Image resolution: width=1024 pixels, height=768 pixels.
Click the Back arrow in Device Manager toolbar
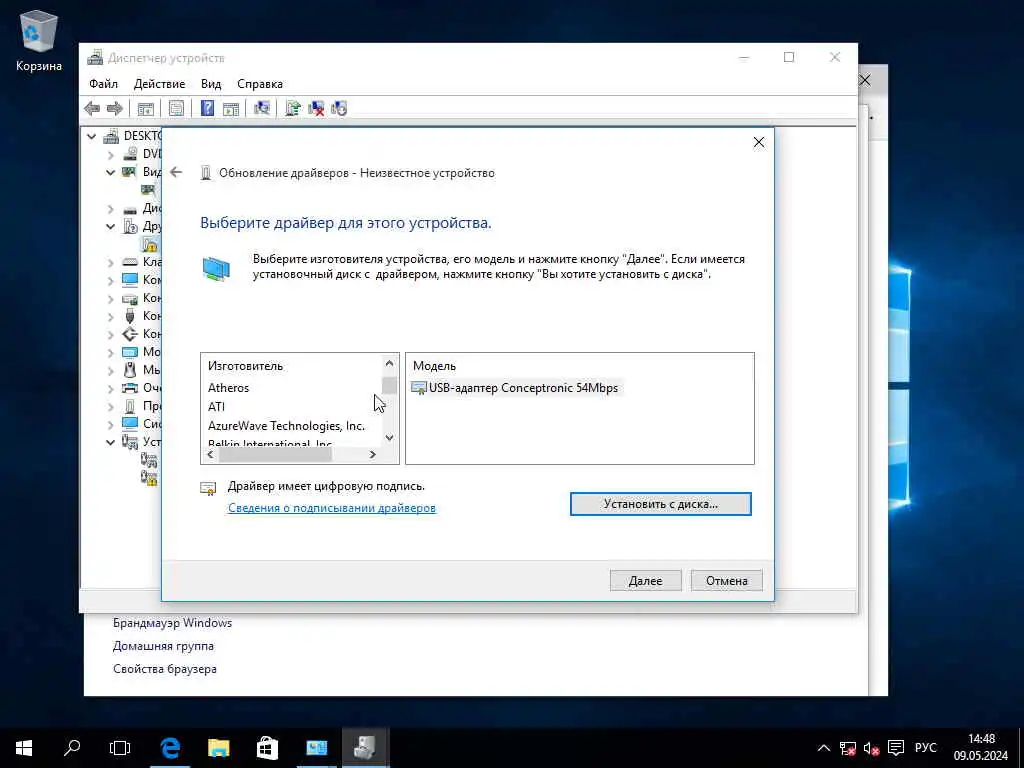pyautogui.click(x=92, y=108)
